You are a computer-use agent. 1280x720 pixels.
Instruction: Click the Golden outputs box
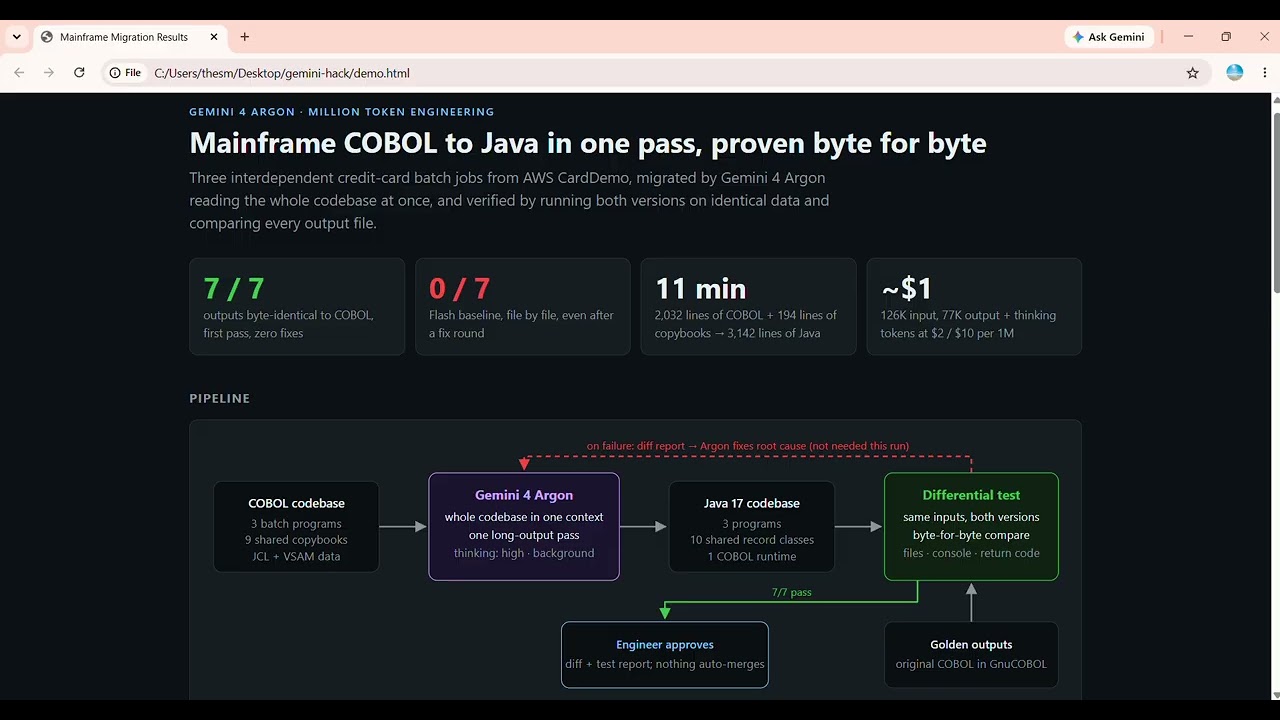click(971, 655)
